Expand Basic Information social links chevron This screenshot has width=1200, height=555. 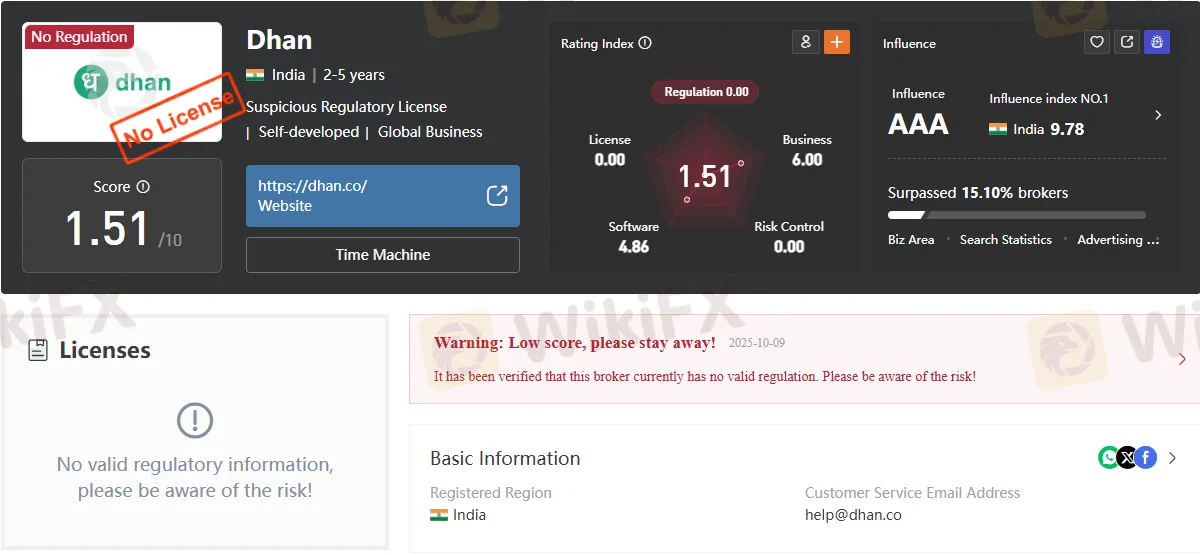(x=1173, y=458)
